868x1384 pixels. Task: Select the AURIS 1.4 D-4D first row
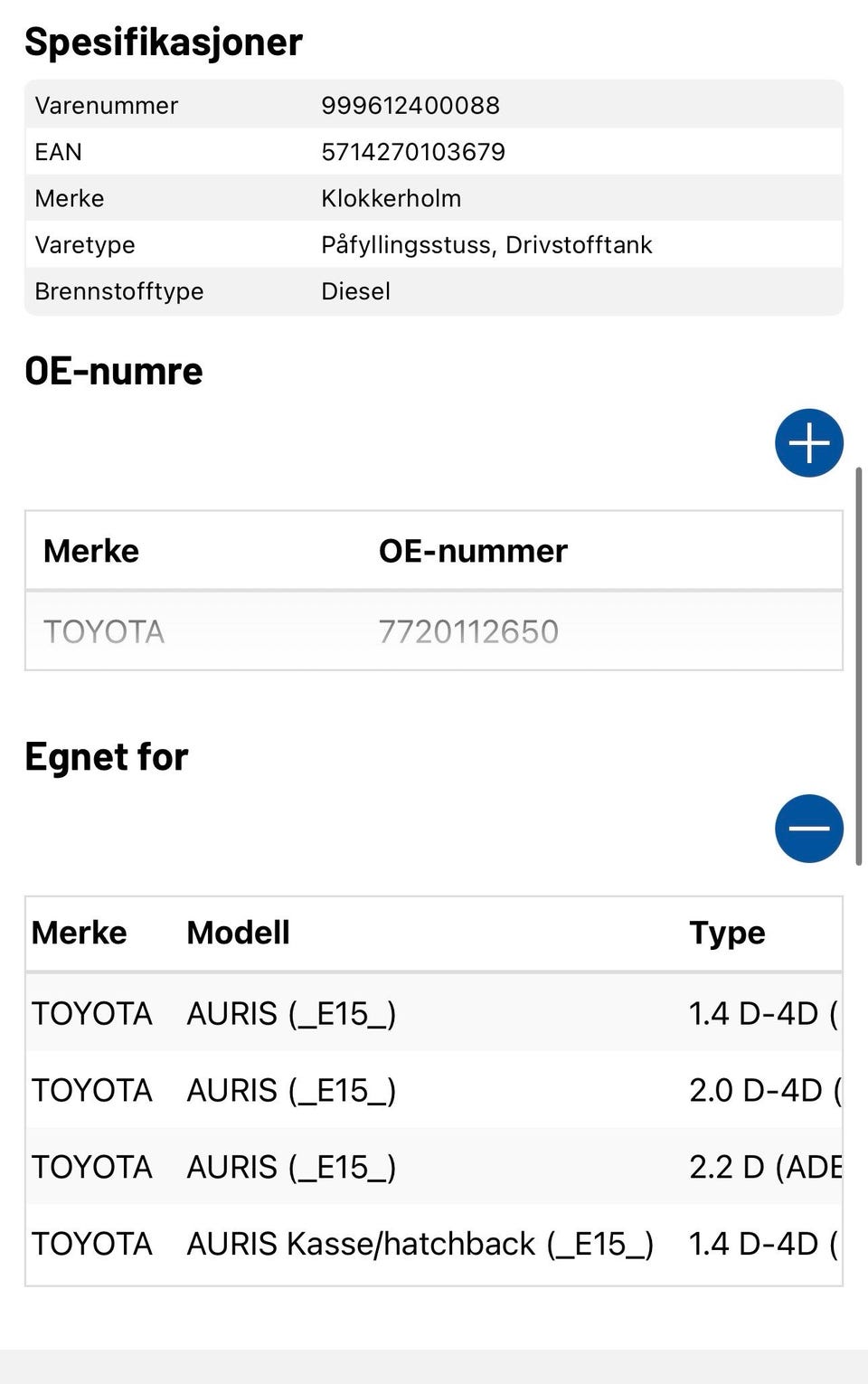click(434, 1013)
